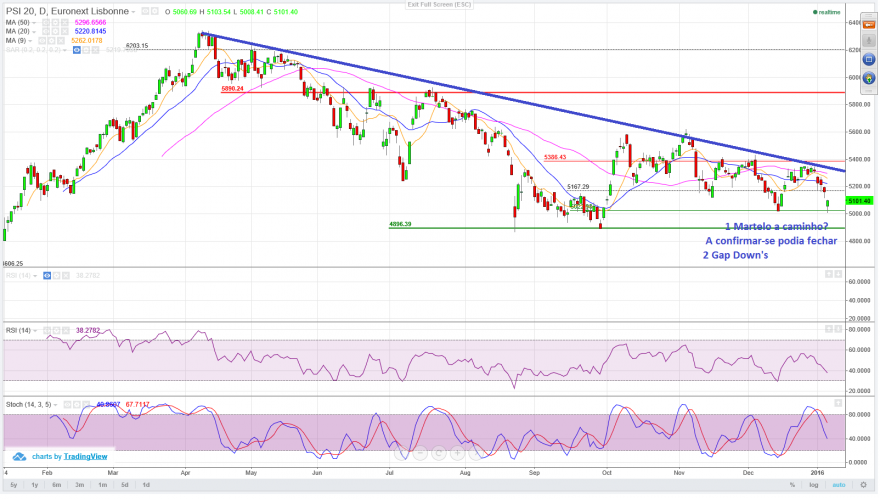
Task: Remove the RSI (14) showing purple 38.2782
Action: point(66,331)
